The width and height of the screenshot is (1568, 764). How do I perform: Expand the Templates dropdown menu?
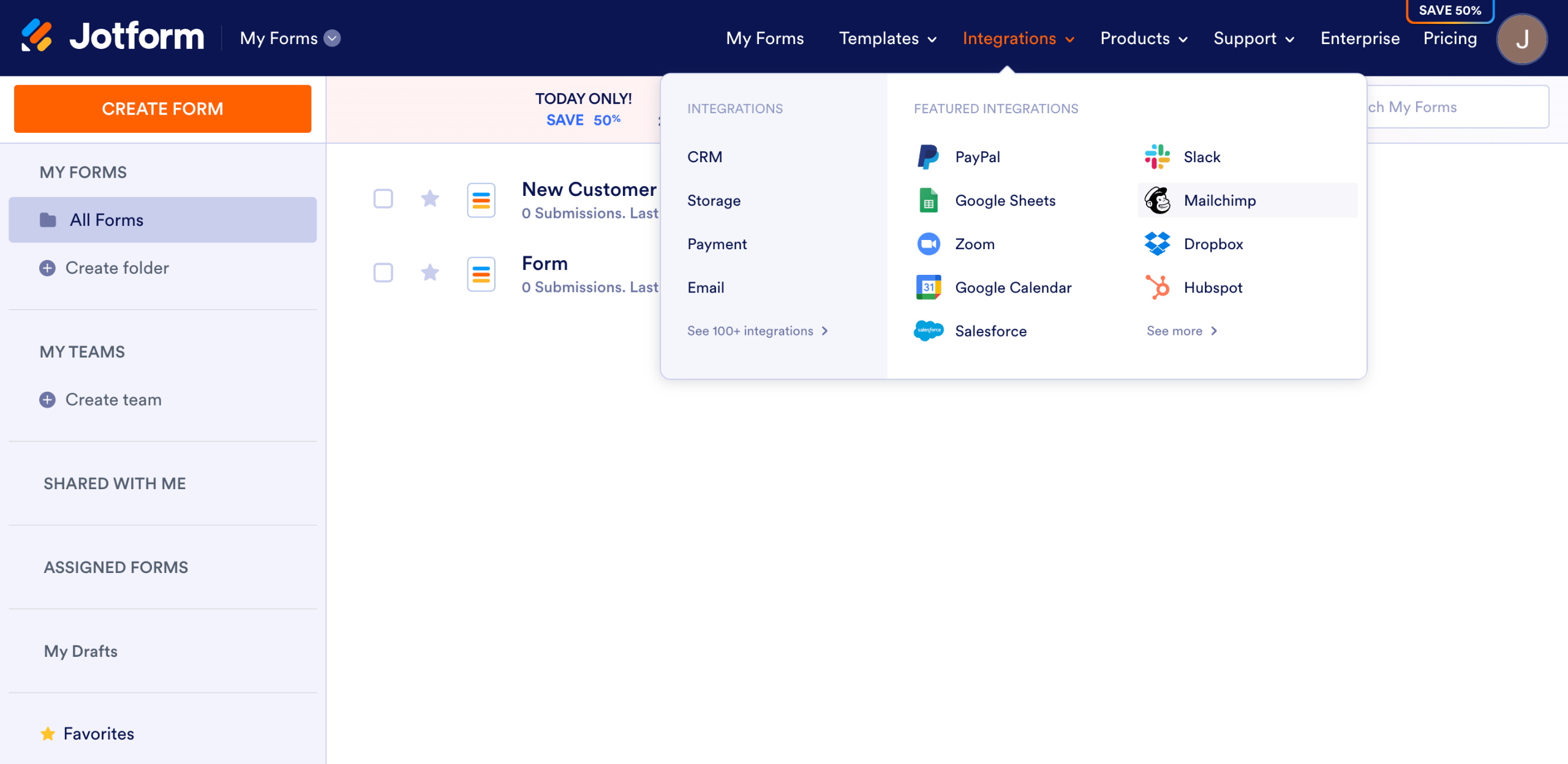887,38
